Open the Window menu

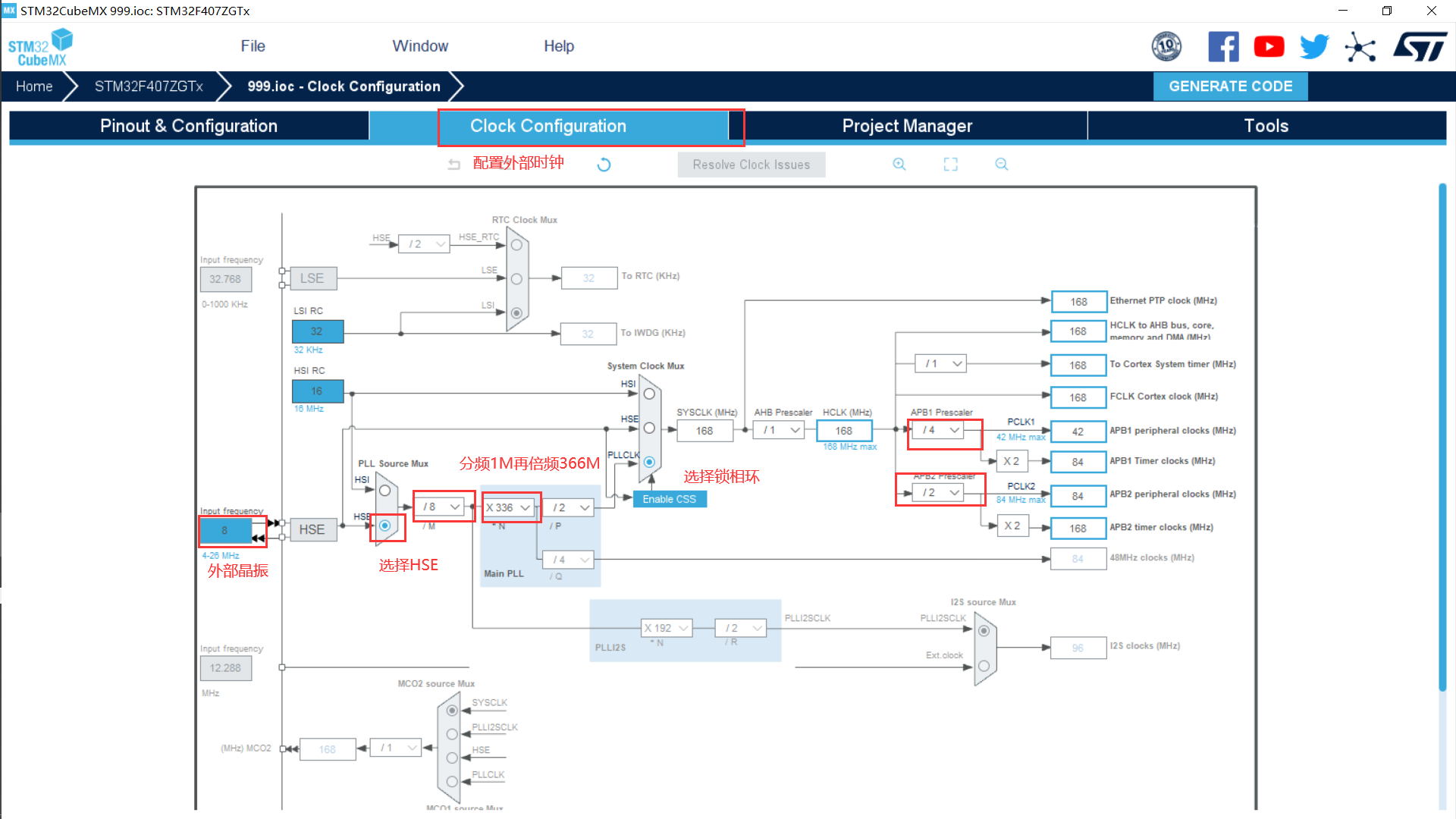[419, 45]
